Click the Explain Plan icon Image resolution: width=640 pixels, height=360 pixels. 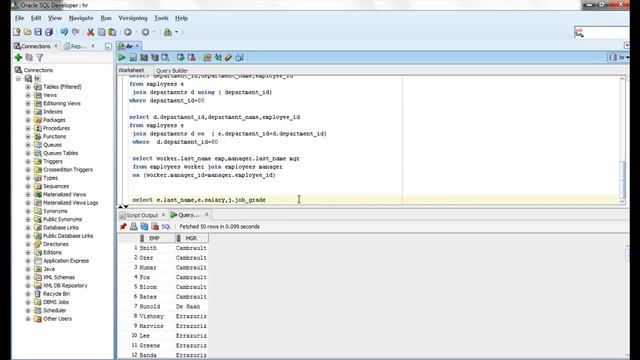click(x=144, y=58)
